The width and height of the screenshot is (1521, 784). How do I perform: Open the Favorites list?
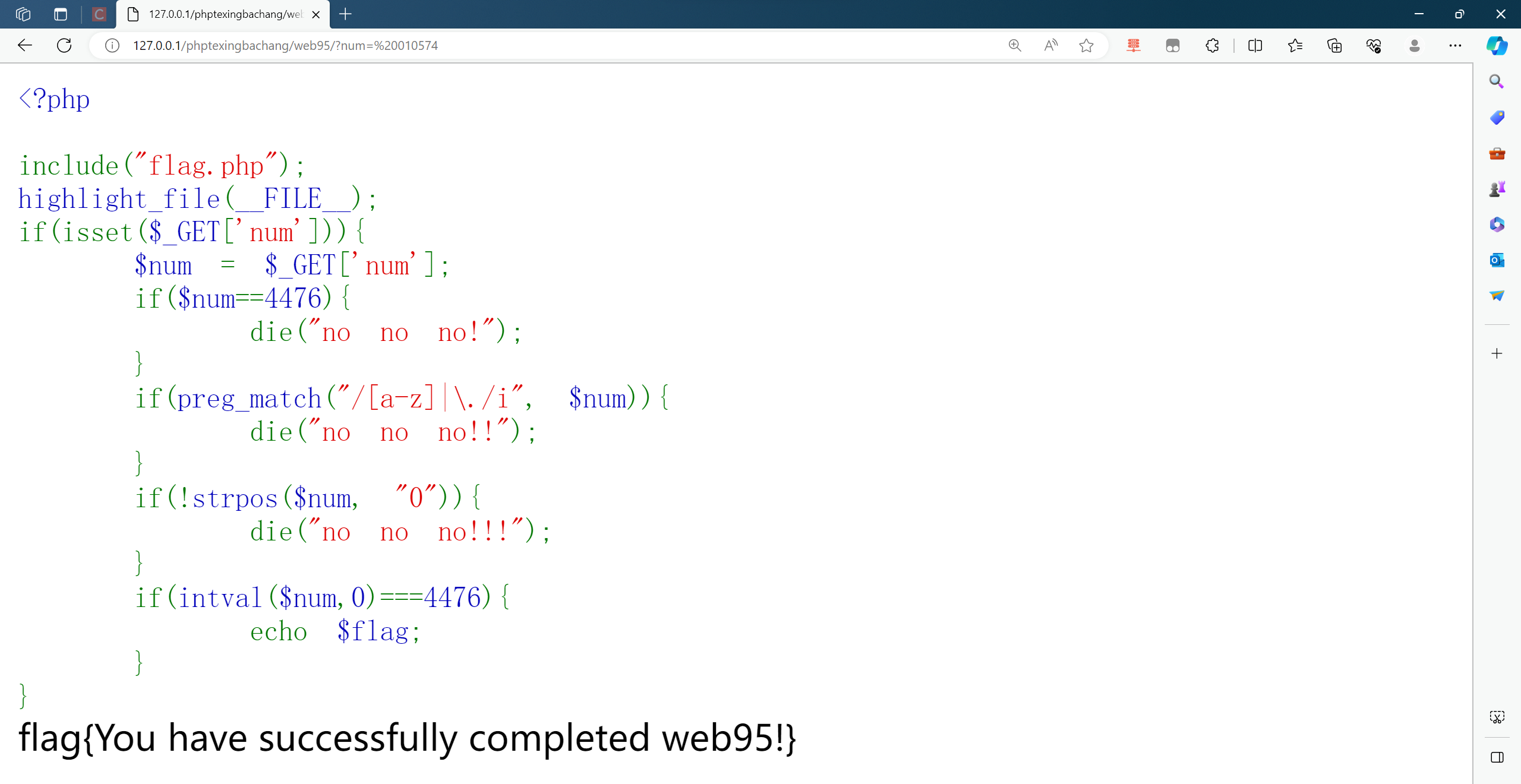[1295, 46]
